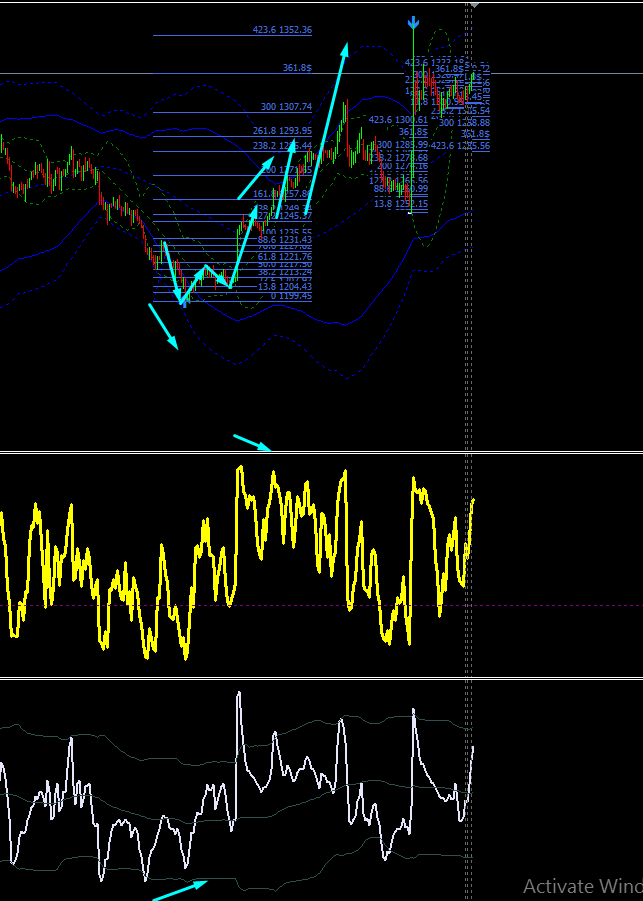The height and width of the screenshot is (901, 643).
Task: Click the white oscillator line's latest value
Action: [473, 747]
